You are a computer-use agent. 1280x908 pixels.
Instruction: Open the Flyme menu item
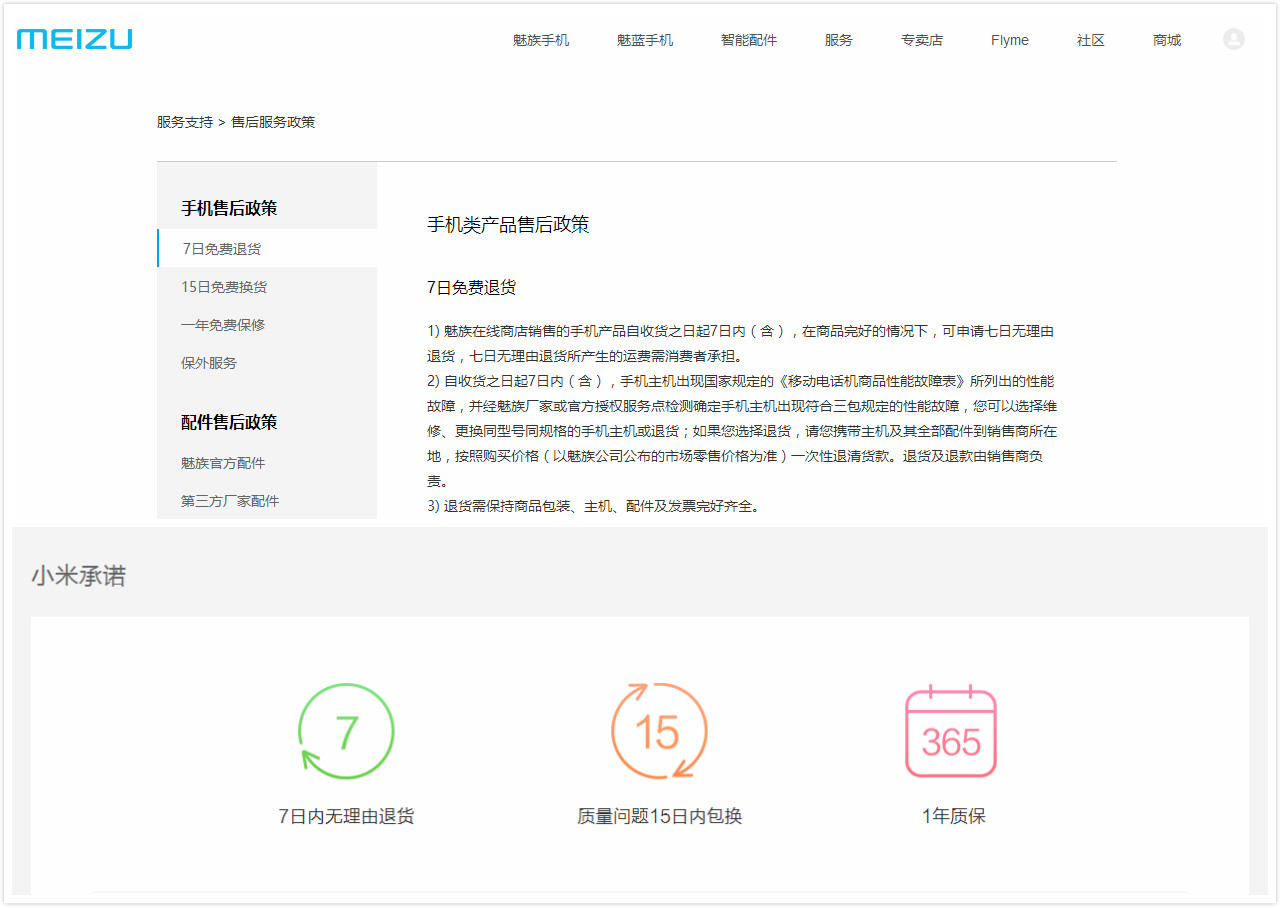(x=1009, y=40)
